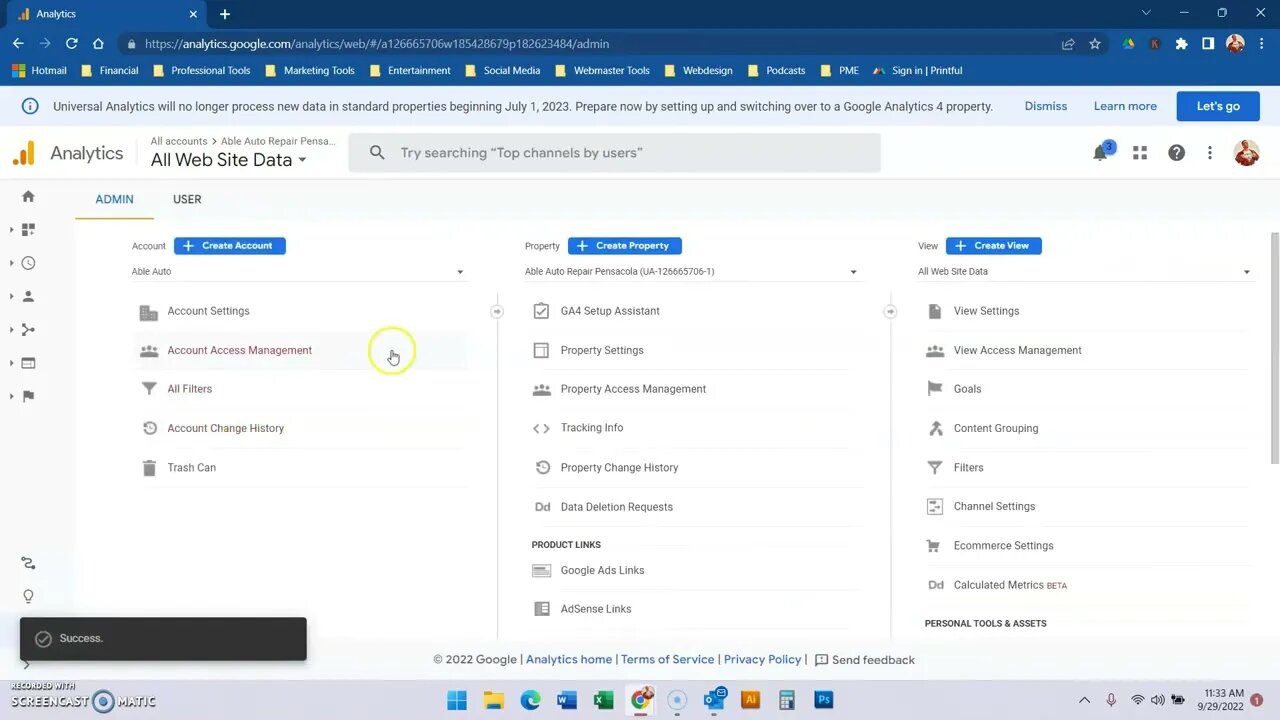Open Conversions flag icon in sidebar

[x=28, y=396]
